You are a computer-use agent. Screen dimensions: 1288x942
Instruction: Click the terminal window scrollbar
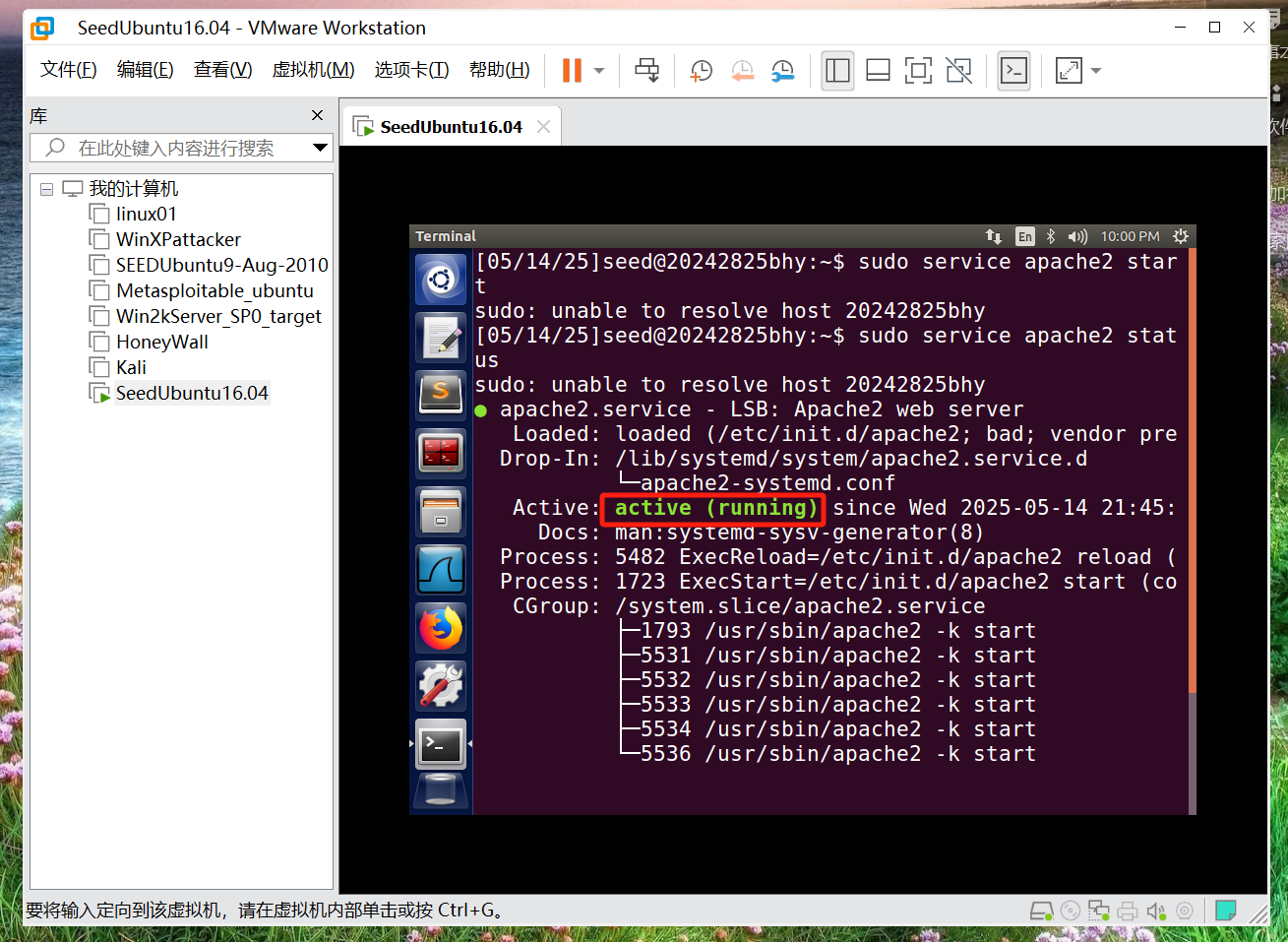click(x=1193, y=532)
